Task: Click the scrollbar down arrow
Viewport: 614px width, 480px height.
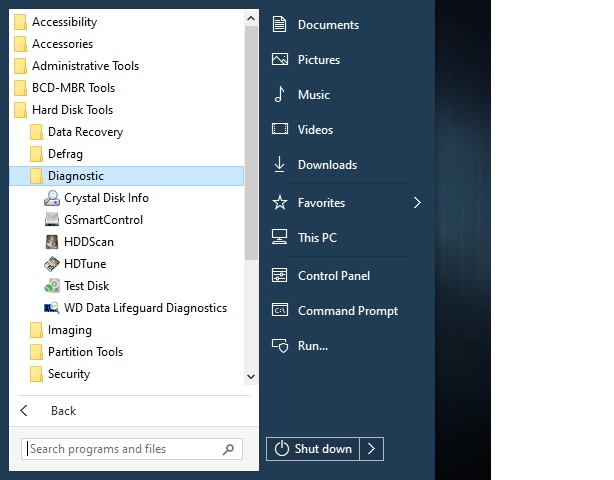Action: point(251,377)
